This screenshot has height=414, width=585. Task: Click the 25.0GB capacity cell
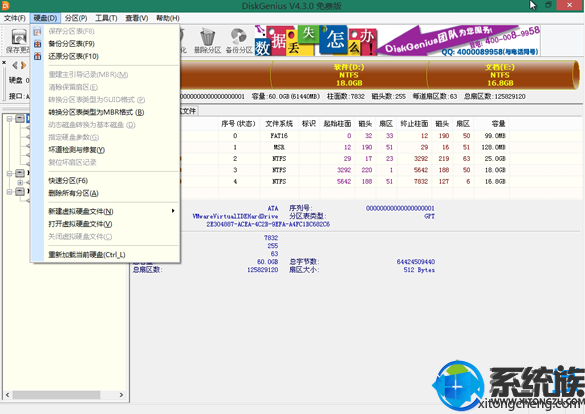click(x=495, y=159)
